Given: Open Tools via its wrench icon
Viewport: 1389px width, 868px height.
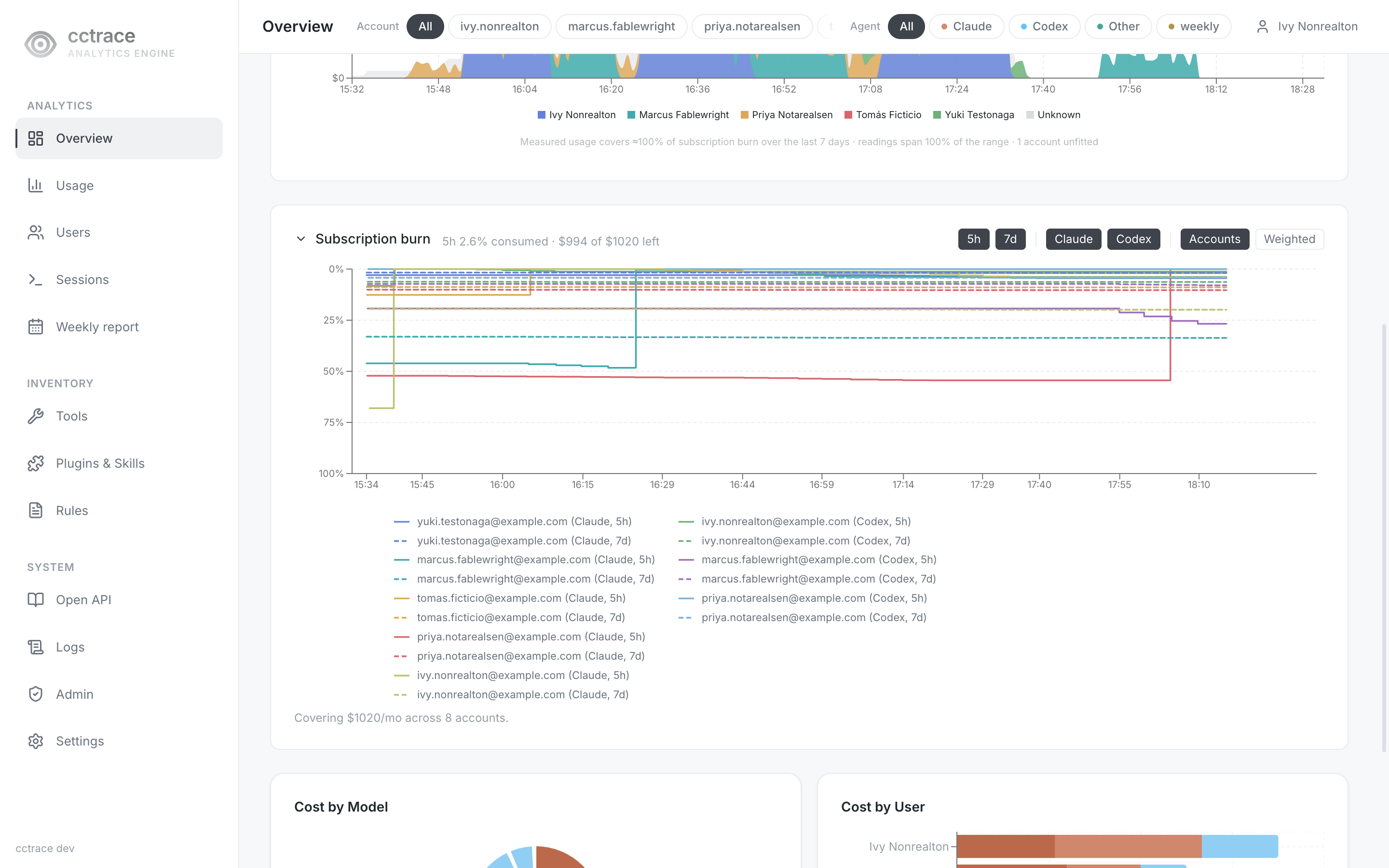Looking at the screenshot, I should (x=36, y=416).
